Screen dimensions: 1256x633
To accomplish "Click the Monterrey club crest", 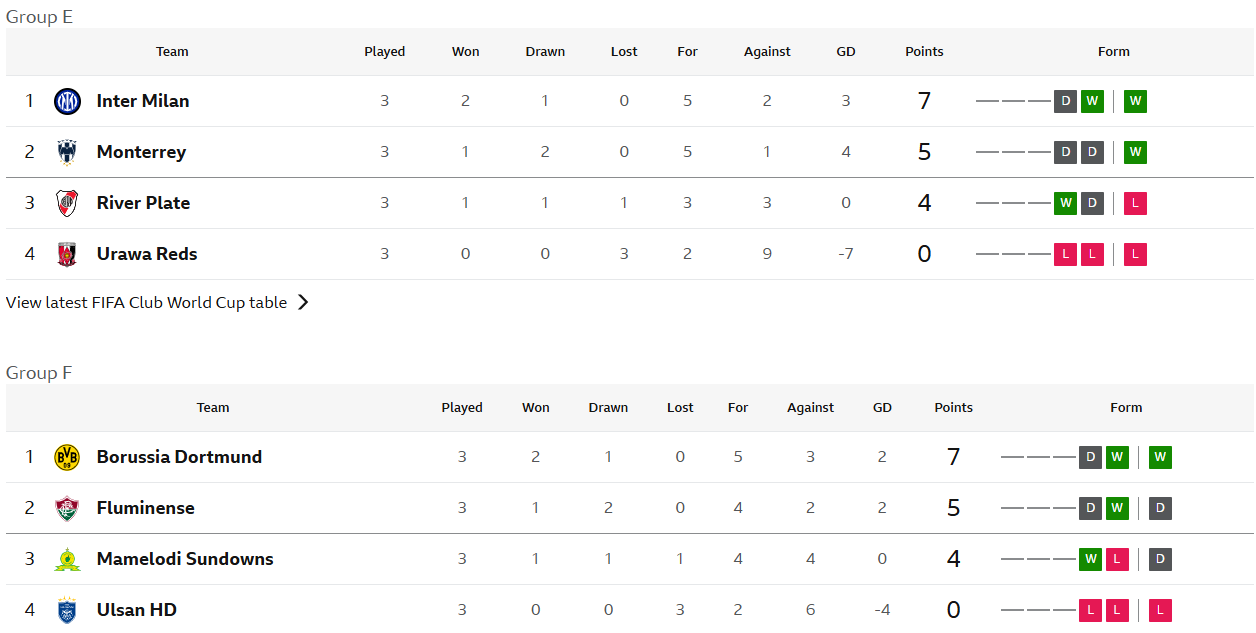I will (x=67, y=152).
